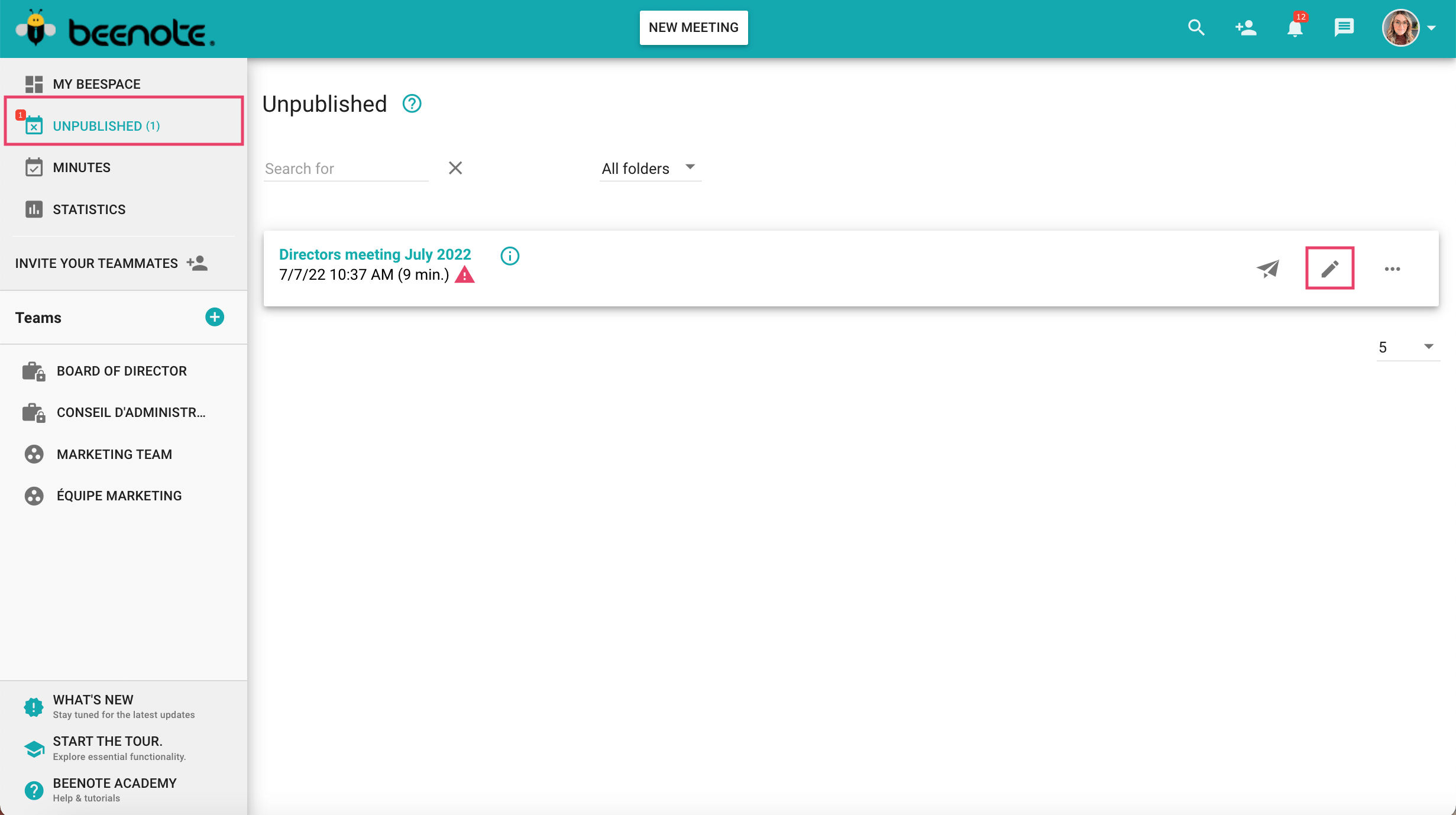The height and width of the screenshot is (815, 1456).
Task: Click the Minutes calendar check icon
Action: (x=34, y=167)
